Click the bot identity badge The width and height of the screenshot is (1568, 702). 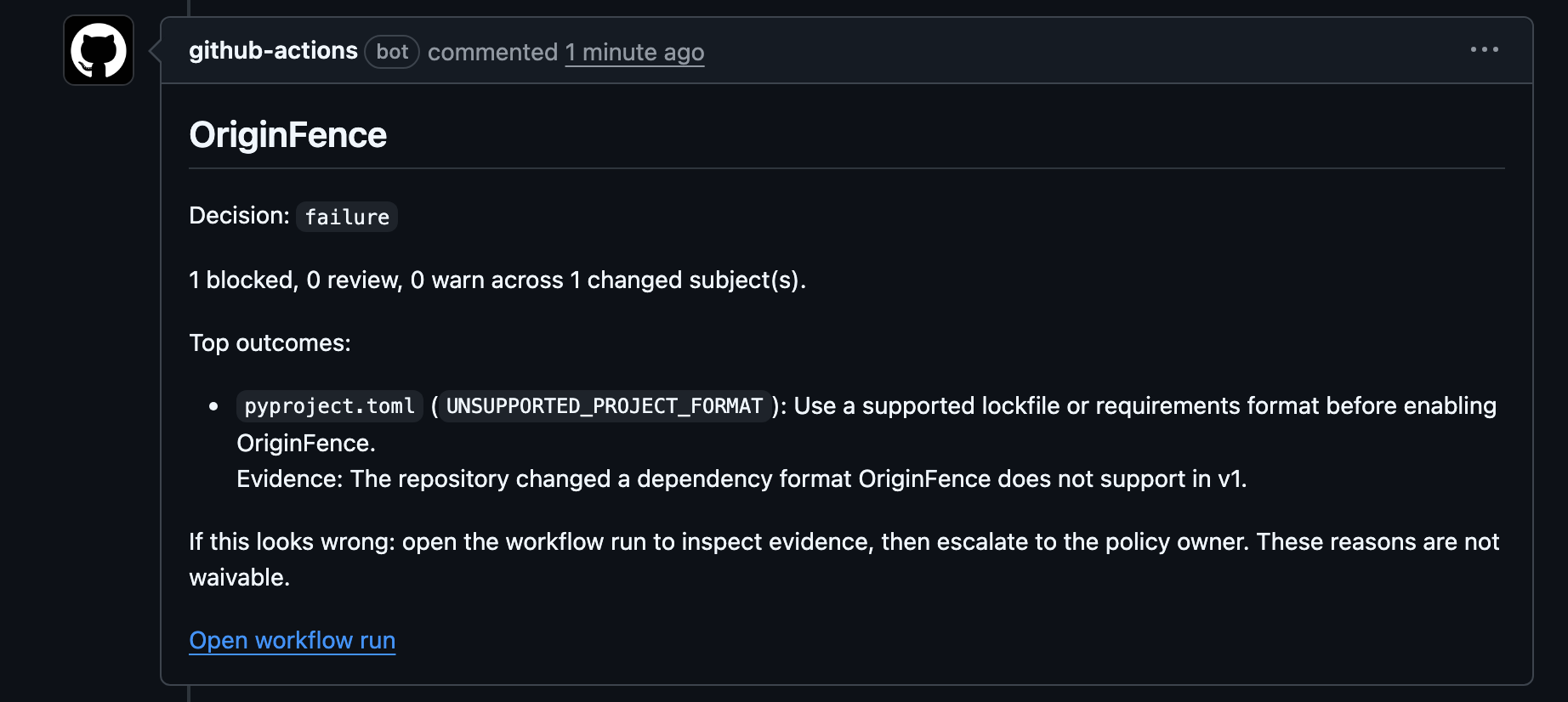pyautogui.click(x=391, y=52)
